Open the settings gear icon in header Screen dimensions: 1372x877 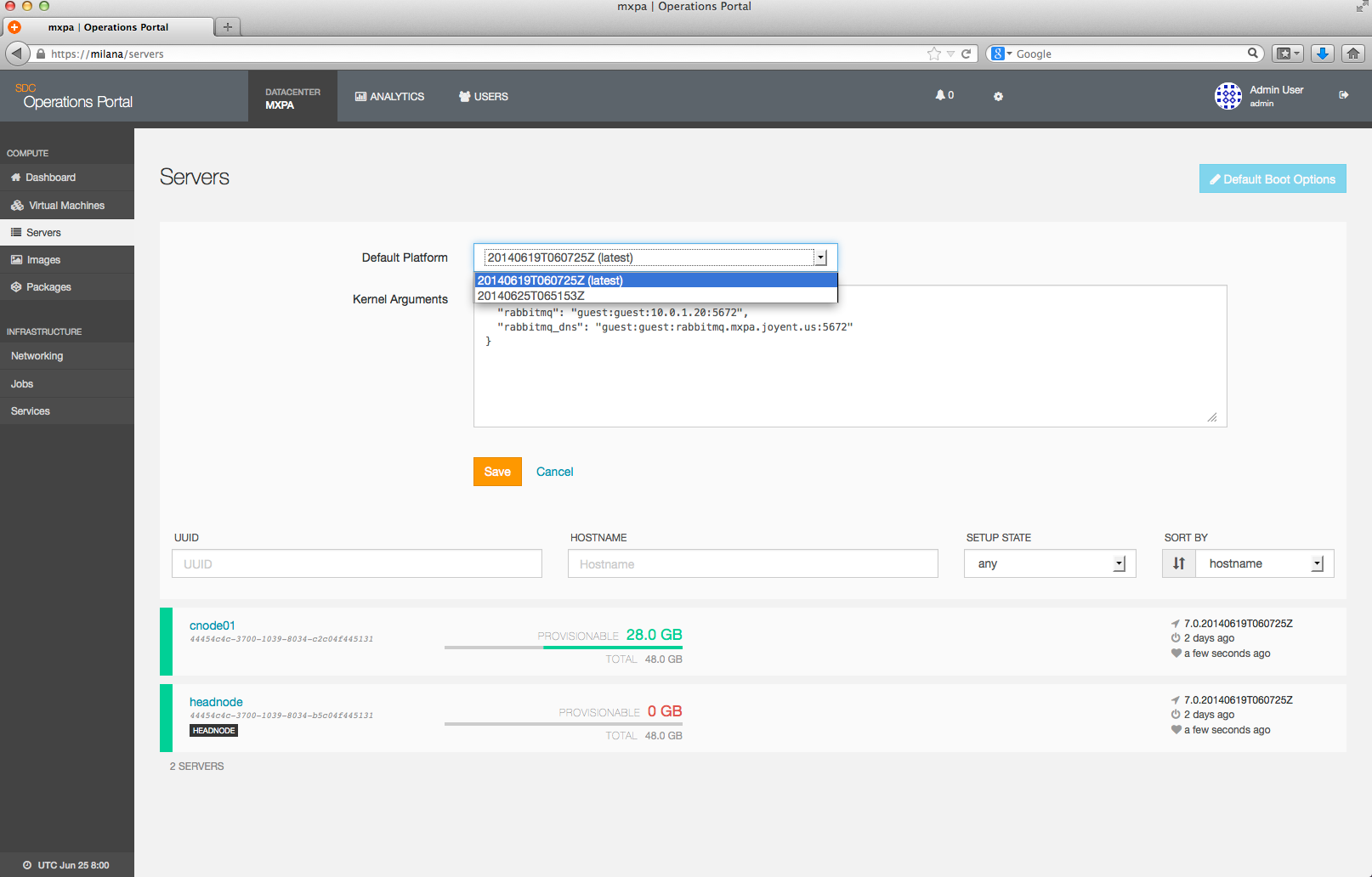pos(998,96)
